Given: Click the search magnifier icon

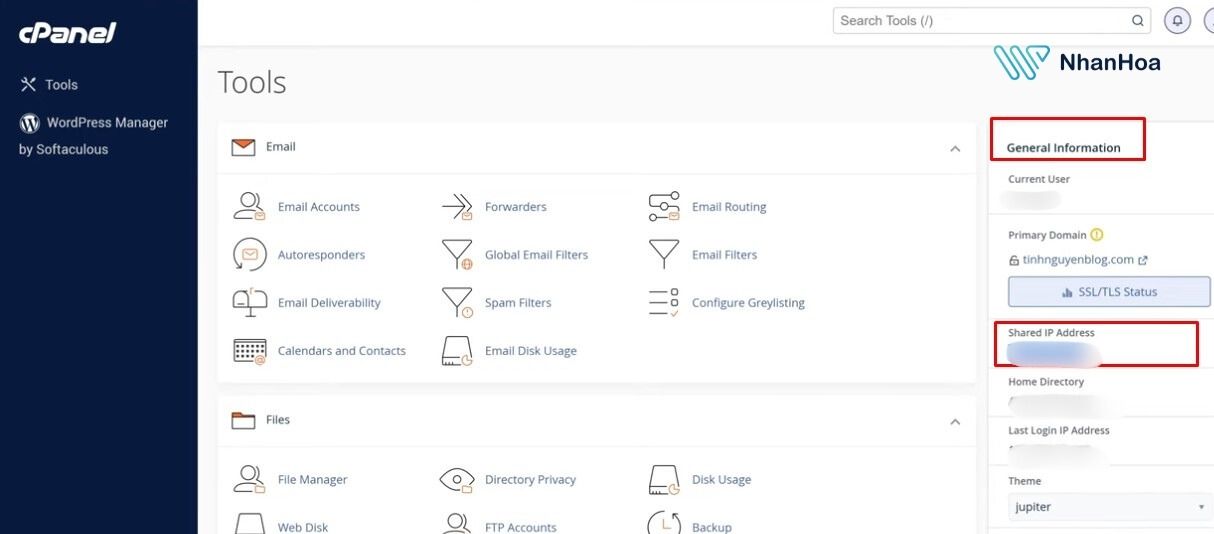Looking at the screenshot, I should pos(1138,20).
